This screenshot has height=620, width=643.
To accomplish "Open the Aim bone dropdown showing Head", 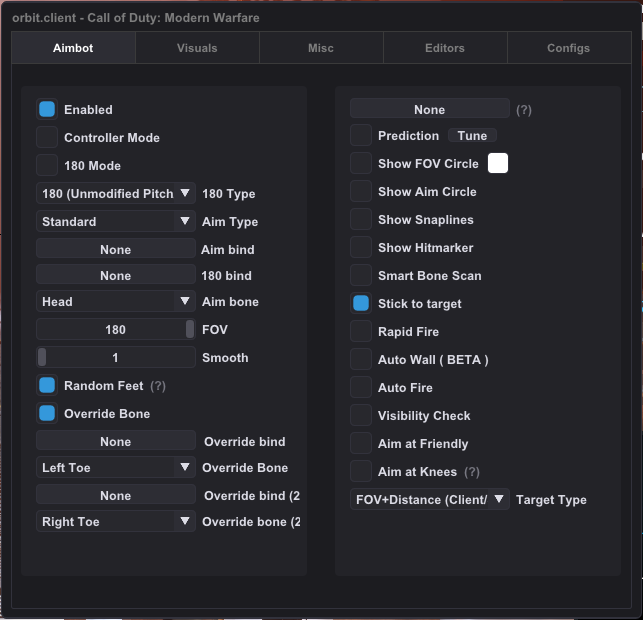I will (115, 302).
